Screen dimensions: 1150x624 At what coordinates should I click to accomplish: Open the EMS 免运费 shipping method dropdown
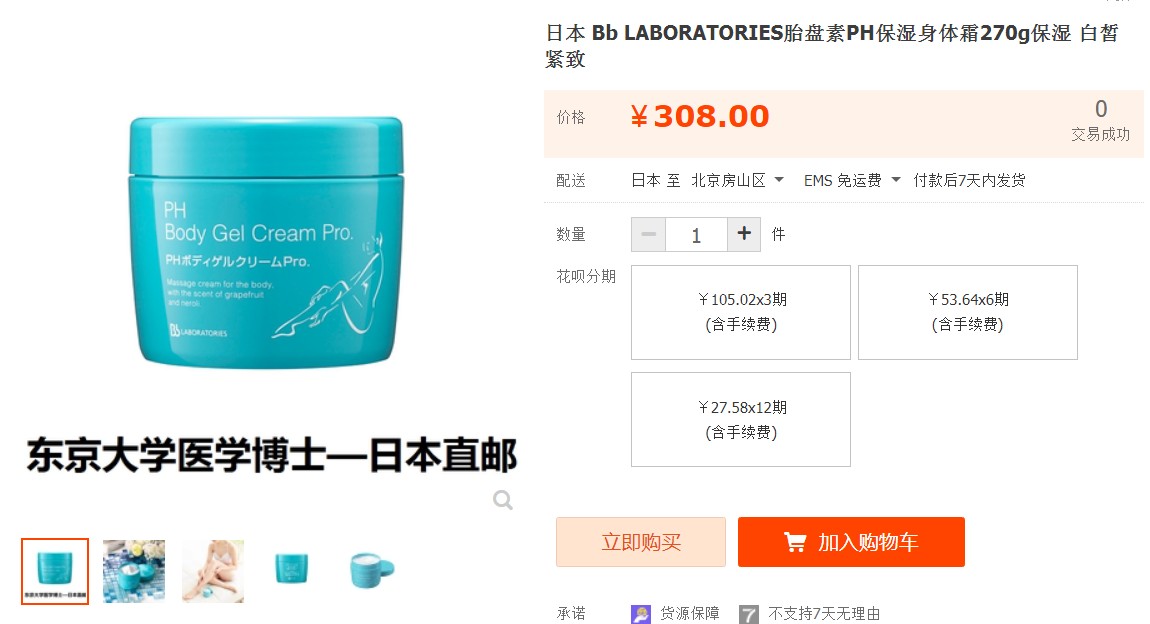[851, 180]
